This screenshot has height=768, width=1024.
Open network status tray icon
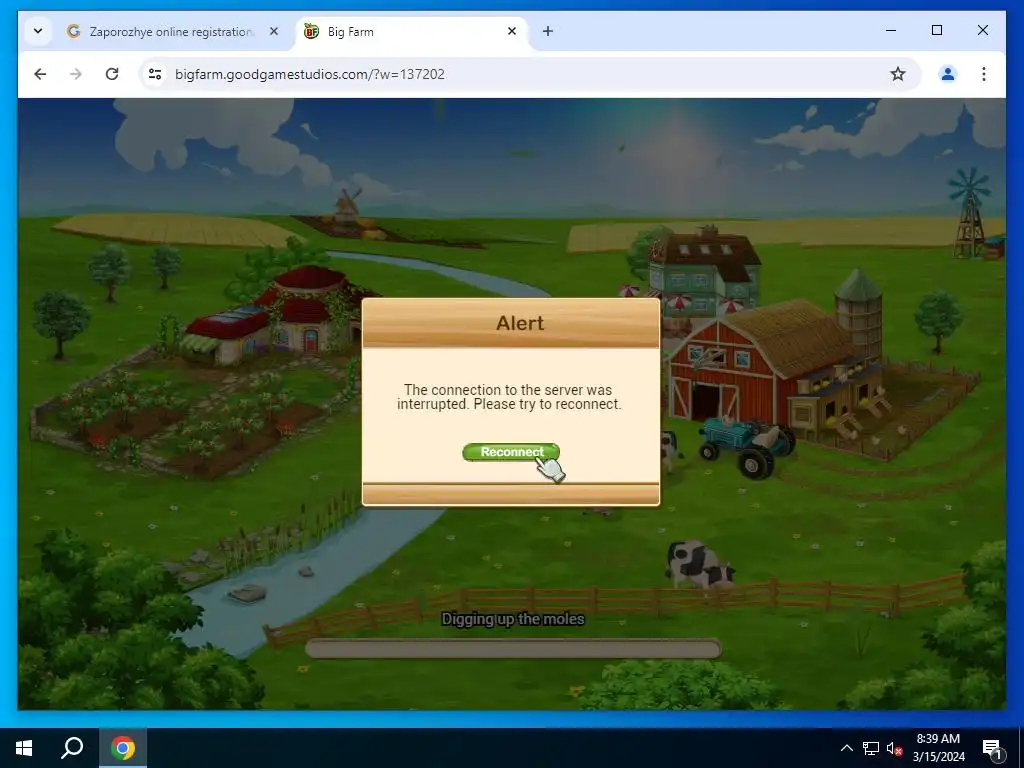pyautogui.click(x=871, y=748)
